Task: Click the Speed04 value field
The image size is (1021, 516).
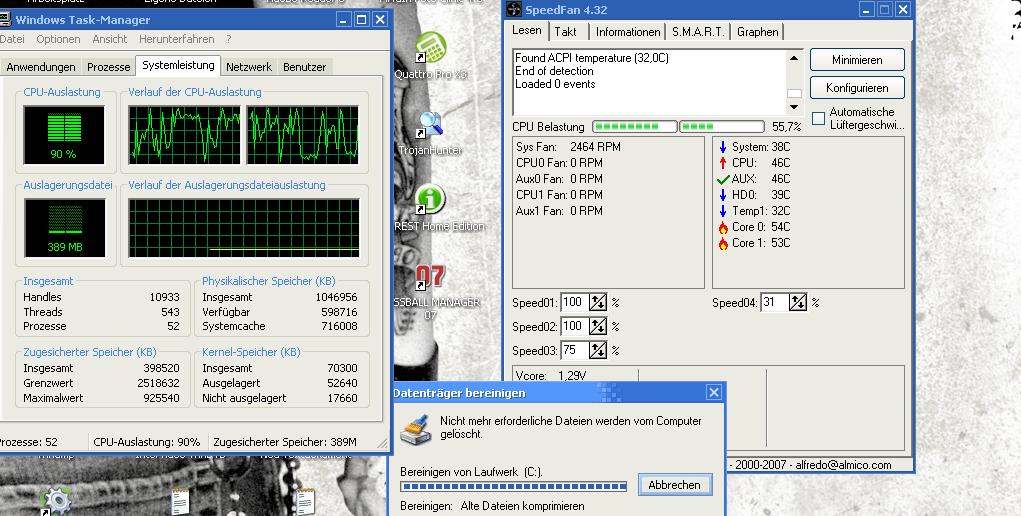Action: tap(774, 302)
